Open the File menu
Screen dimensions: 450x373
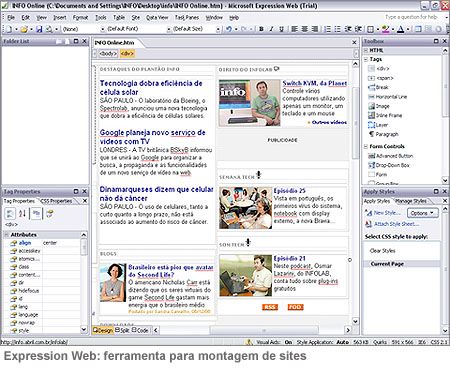click(x=11, y=17)
